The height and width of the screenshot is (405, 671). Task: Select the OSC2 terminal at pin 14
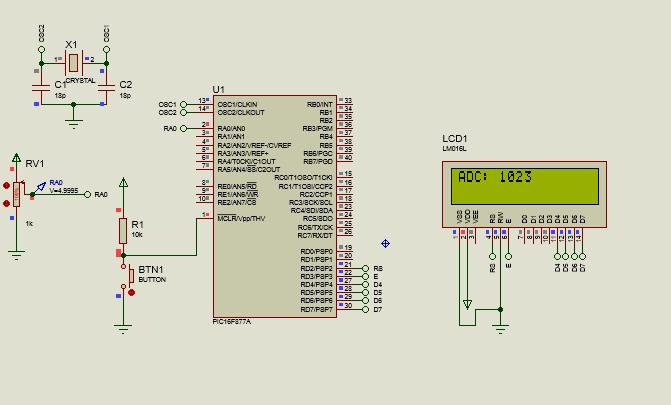(x=184, y=113)
